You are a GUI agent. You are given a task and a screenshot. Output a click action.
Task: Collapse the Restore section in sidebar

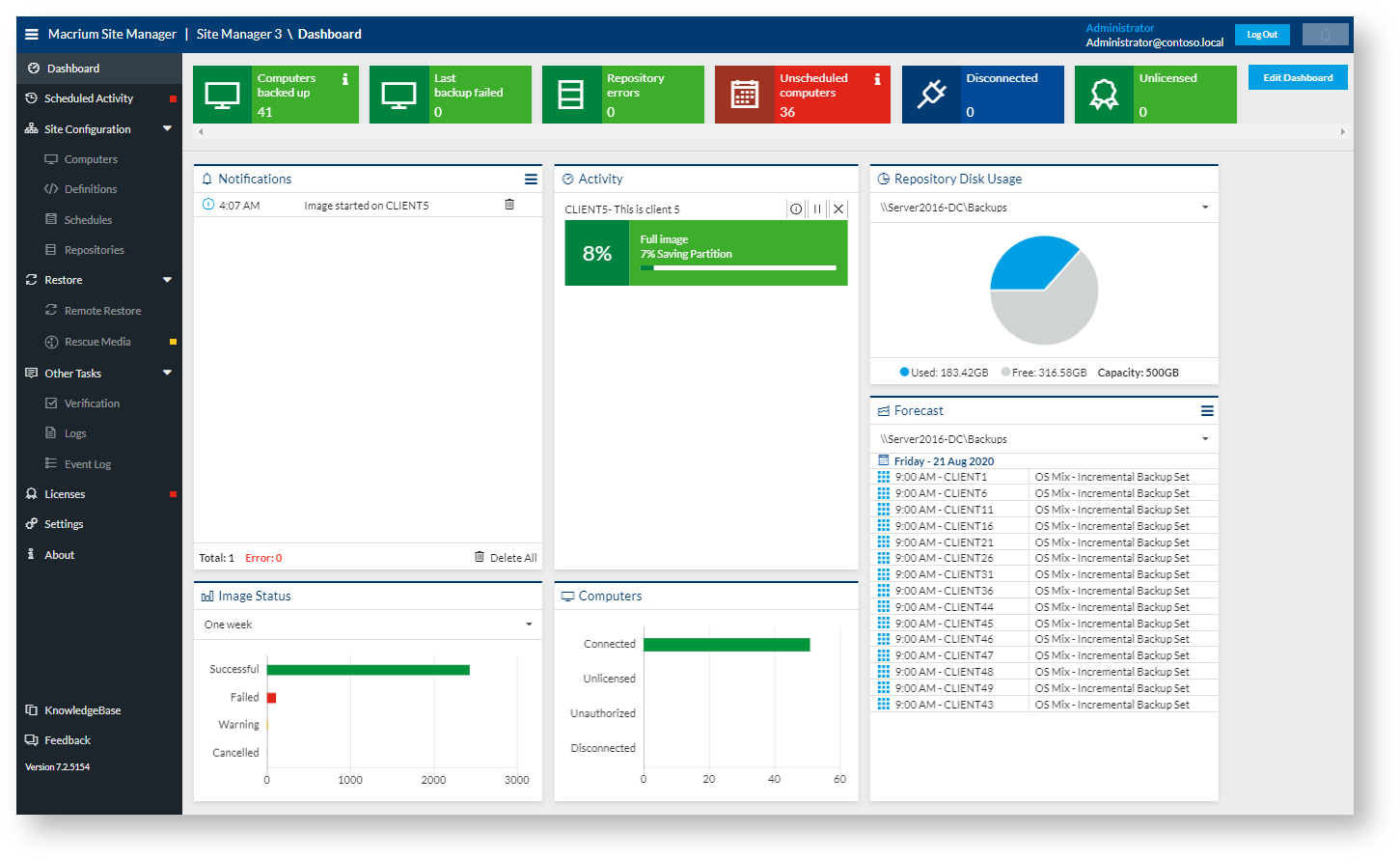pos(167,280)
